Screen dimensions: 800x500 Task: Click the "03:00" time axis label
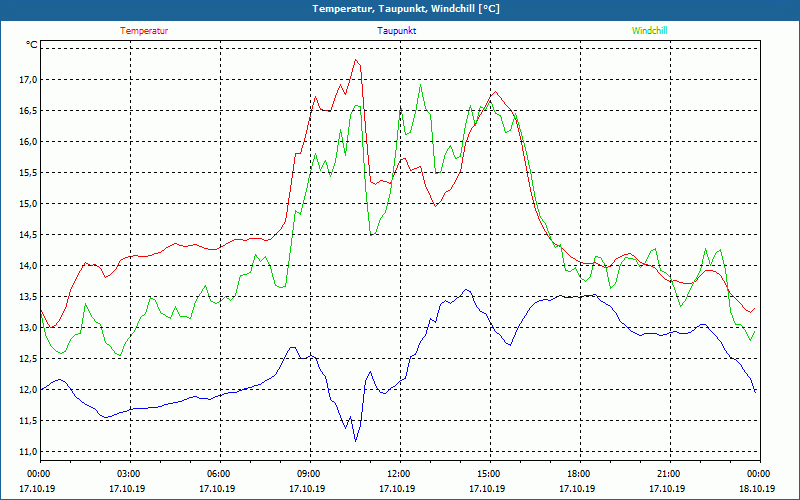tap(128, 474)
